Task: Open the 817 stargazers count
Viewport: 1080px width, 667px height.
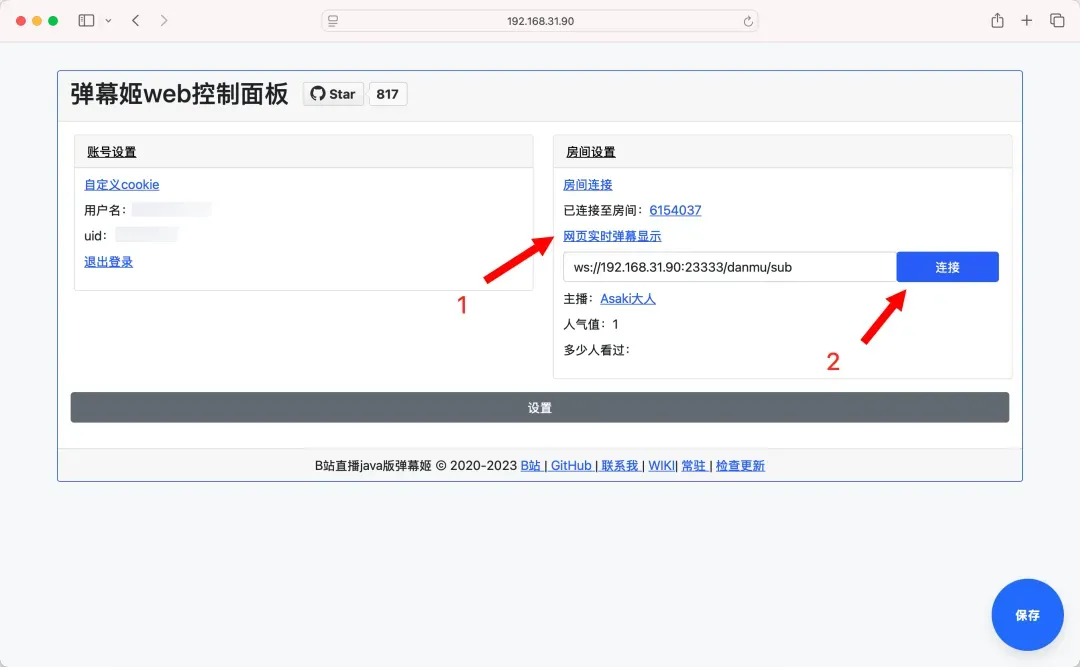Action: point(388,94)
